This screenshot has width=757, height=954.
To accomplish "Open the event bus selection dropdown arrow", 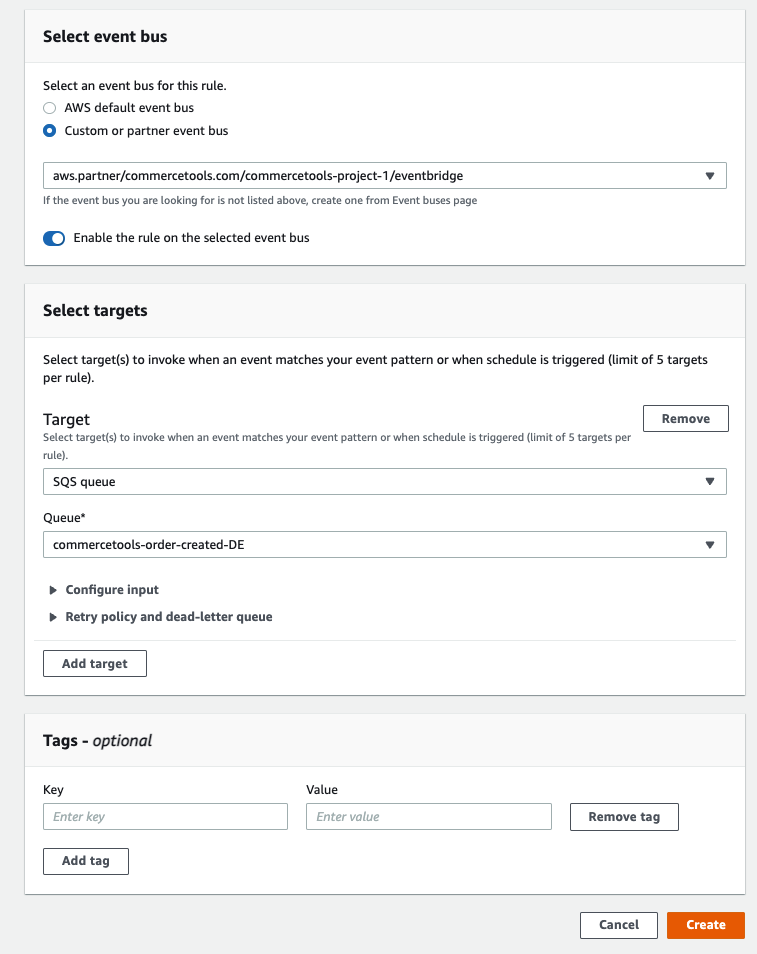I will tap(709, 176).
